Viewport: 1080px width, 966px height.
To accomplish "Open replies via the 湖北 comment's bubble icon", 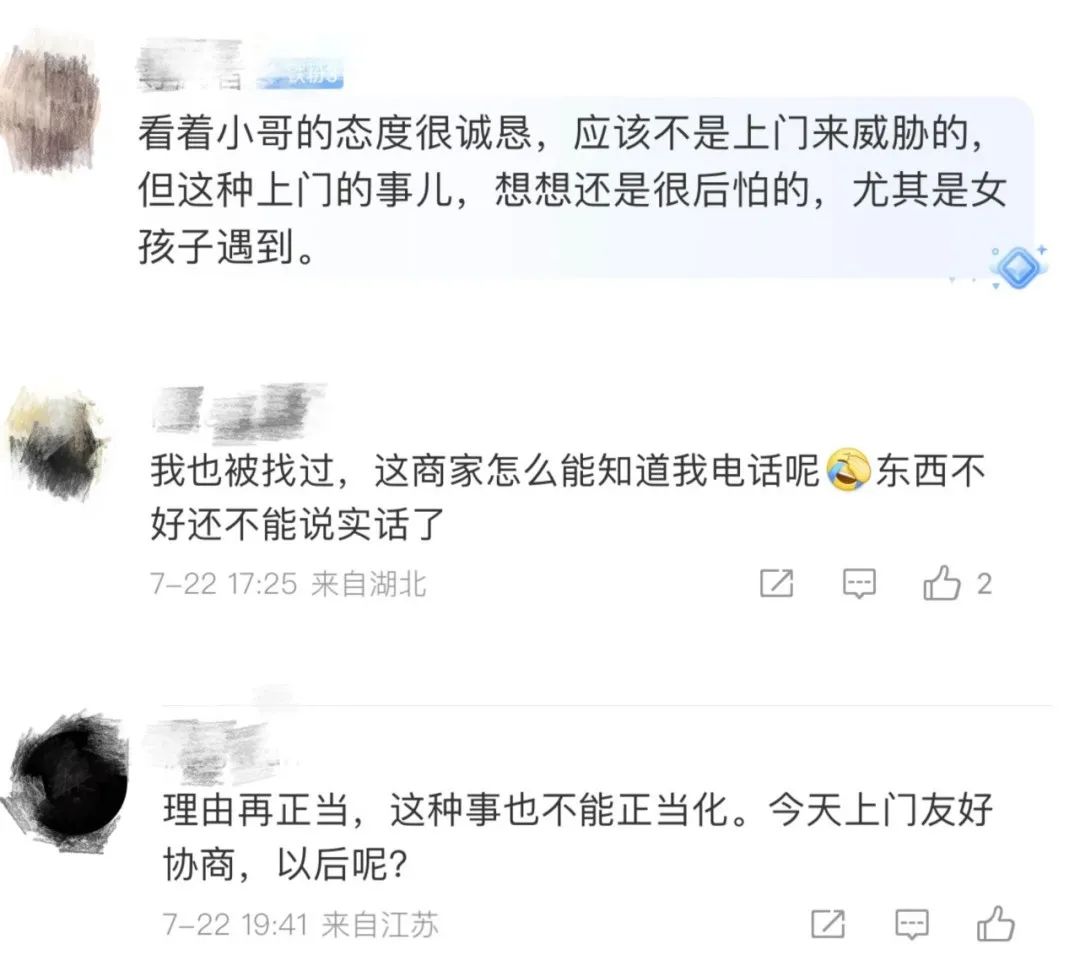I will (x=859, y=584).
